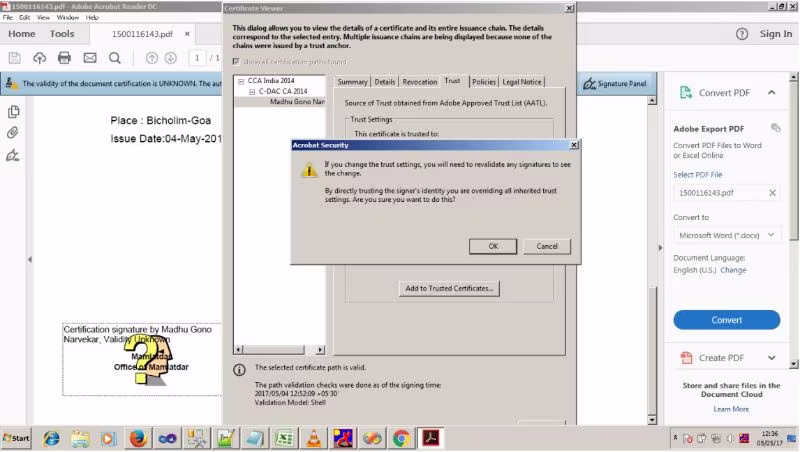800x452 pixels.
Task: Open the Microsoft Word convert-to dropdown
Action: (x=727, y=235)
